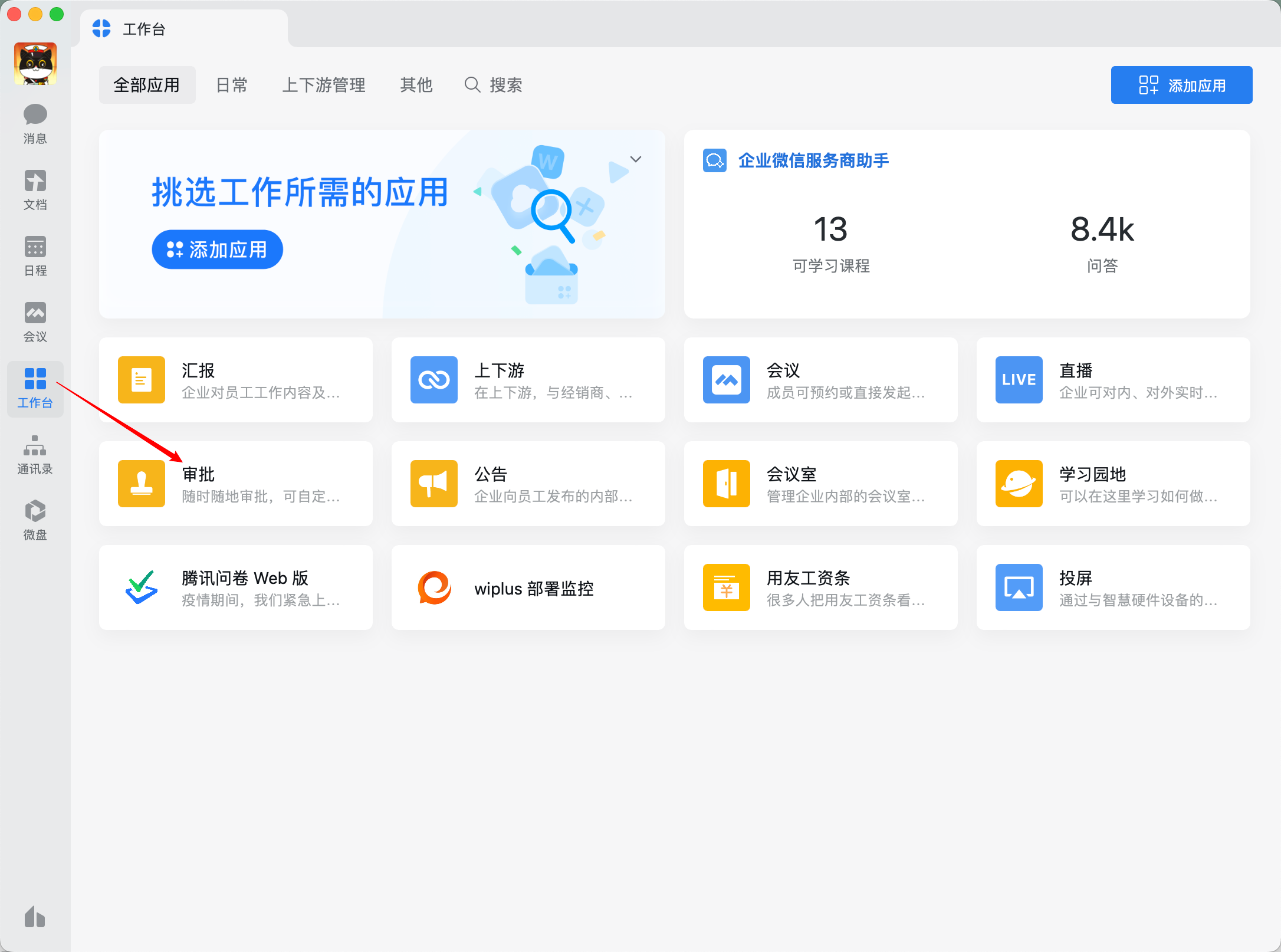The height and width of the screenshot is (952, 1281).
Task: Open the 学习园地 learning app
Action: 1113,484
